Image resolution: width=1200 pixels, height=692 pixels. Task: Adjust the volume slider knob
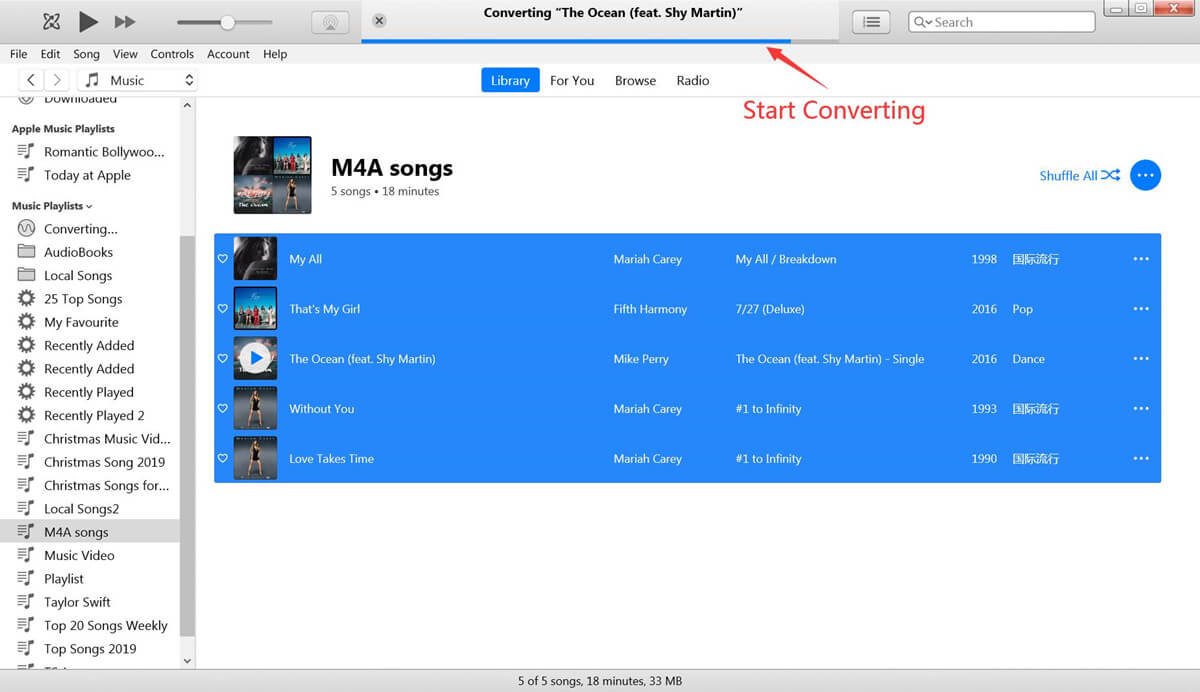[x=228, y=22]
